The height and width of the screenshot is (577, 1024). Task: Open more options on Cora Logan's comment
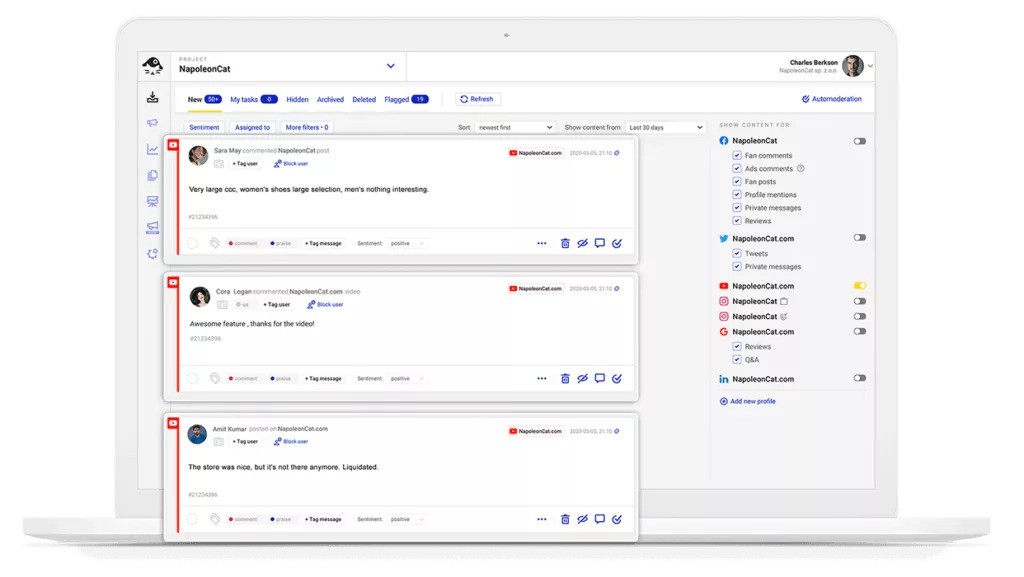click(x=541, y=379)
